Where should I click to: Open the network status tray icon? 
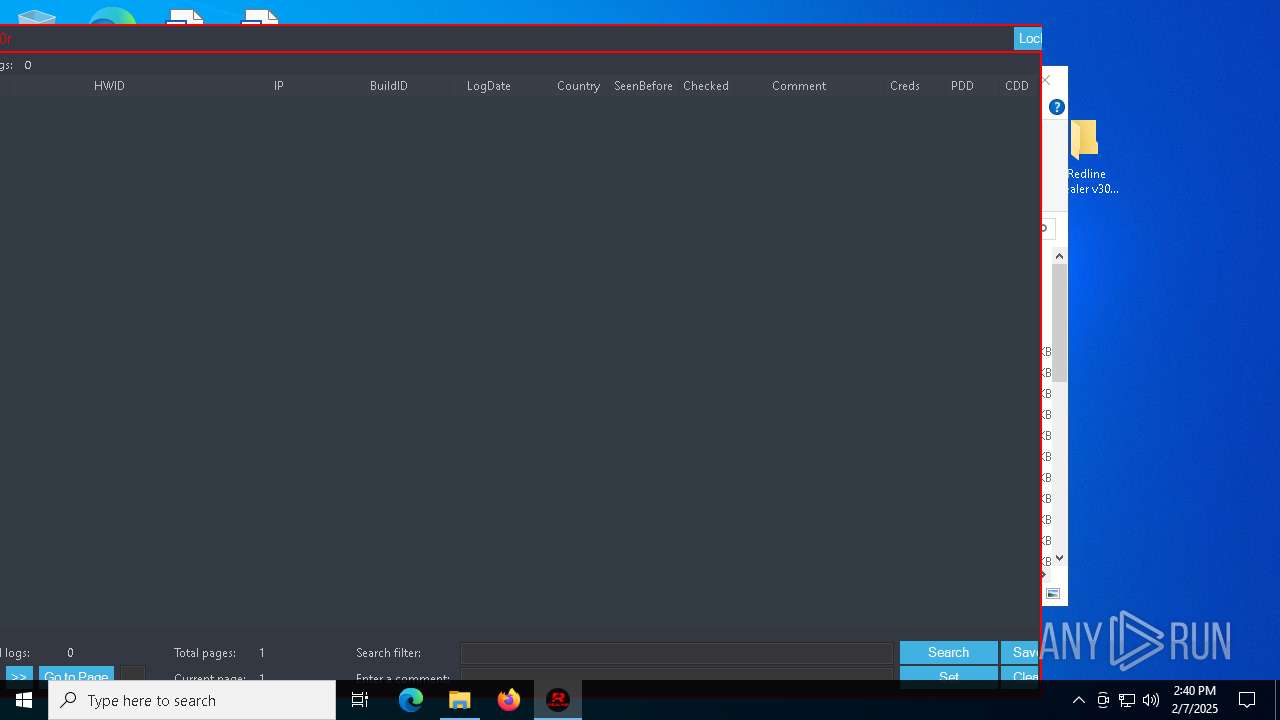[x=1127, y=700]
